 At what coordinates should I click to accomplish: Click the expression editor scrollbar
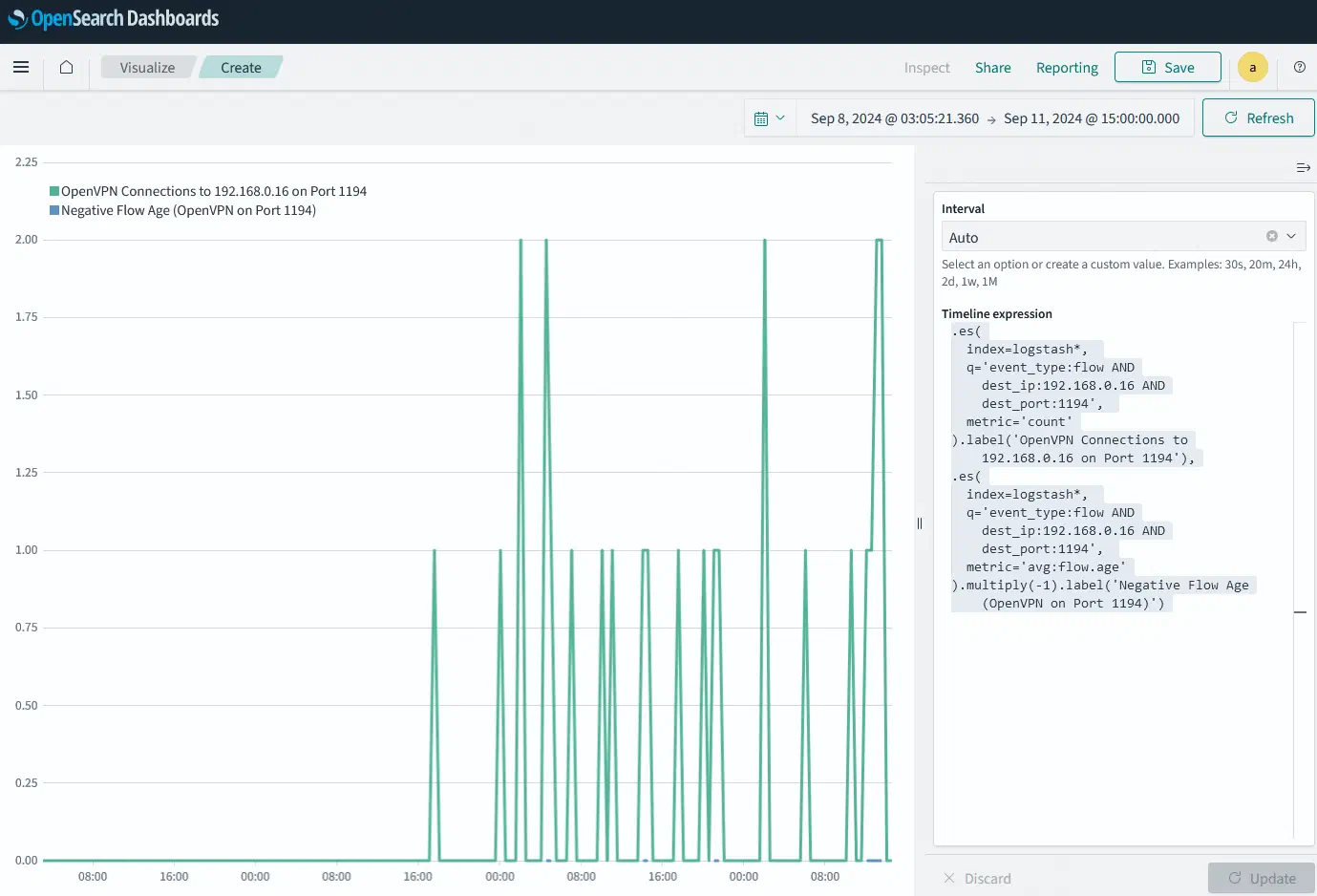1300,581
